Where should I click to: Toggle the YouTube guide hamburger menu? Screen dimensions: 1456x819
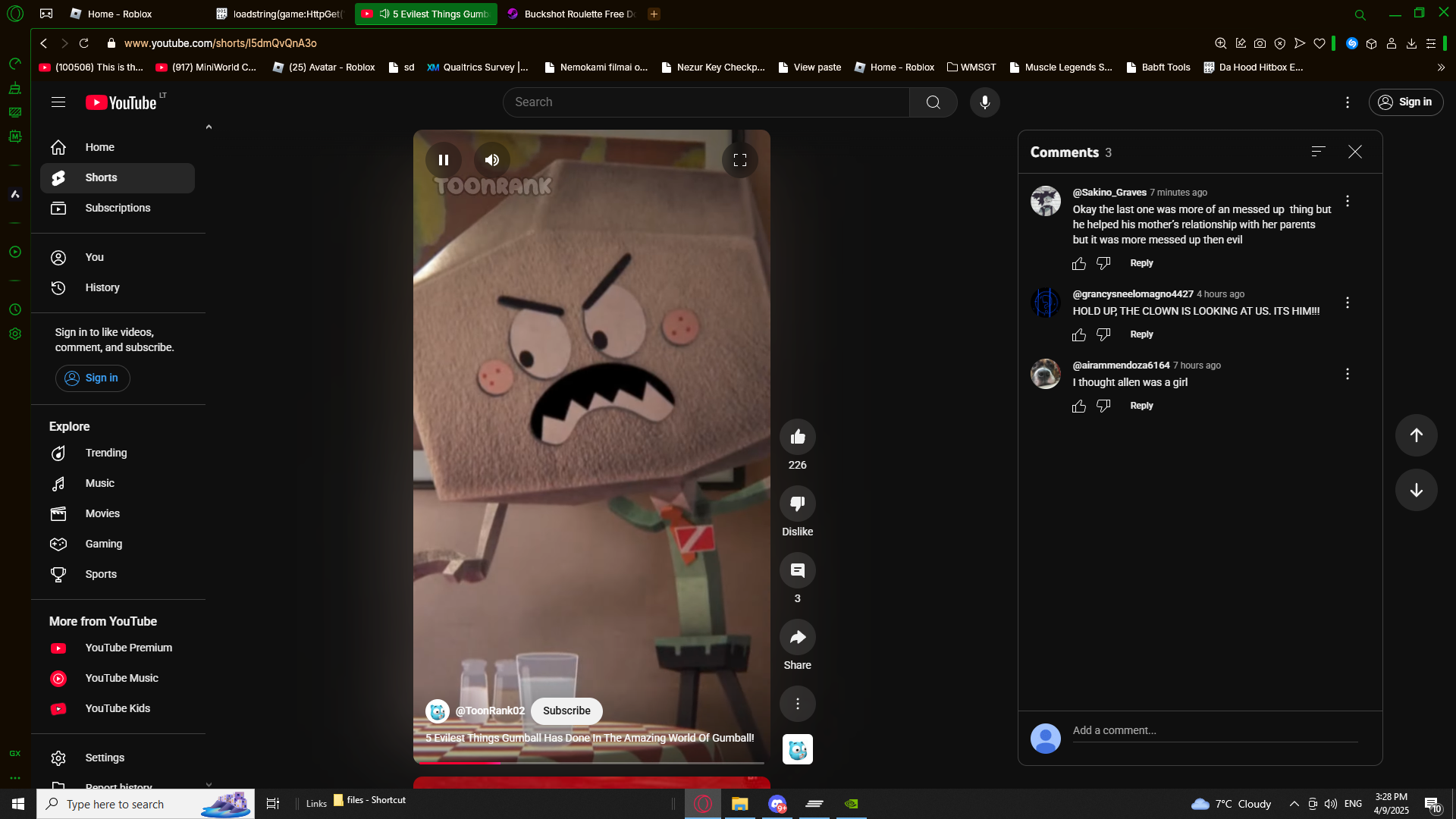pos(58,102)
